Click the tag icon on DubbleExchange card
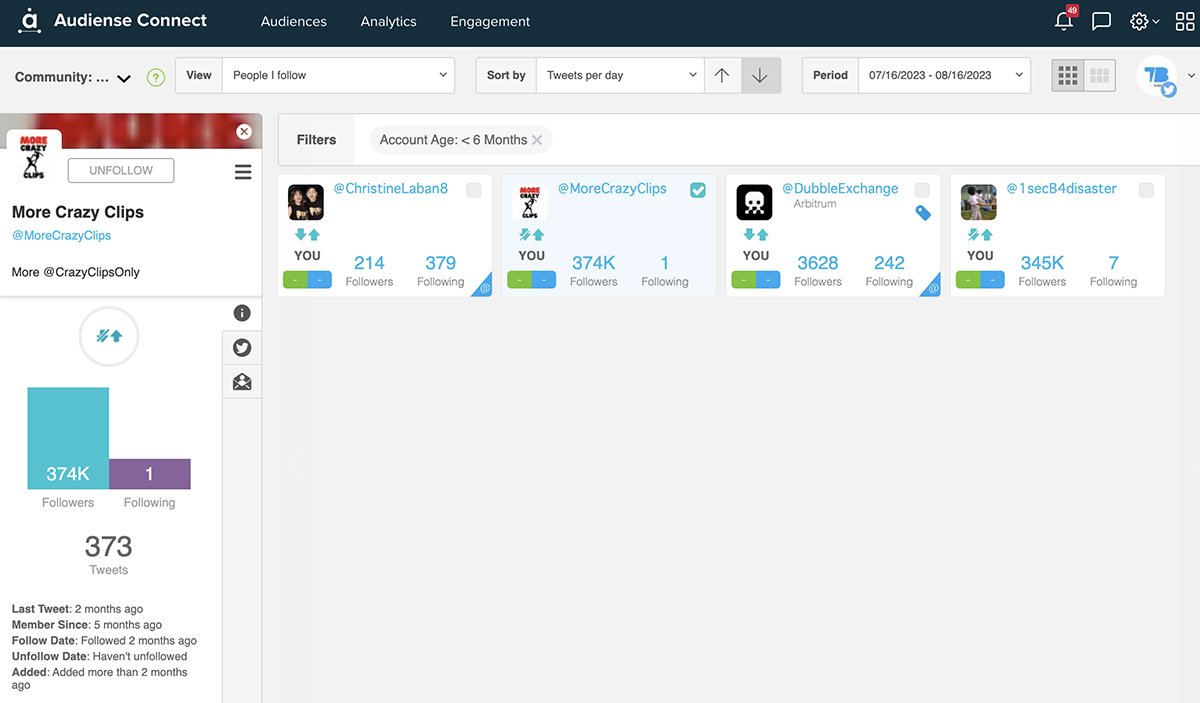This screenshot has height=703, width=1200. tap(923, 213)
